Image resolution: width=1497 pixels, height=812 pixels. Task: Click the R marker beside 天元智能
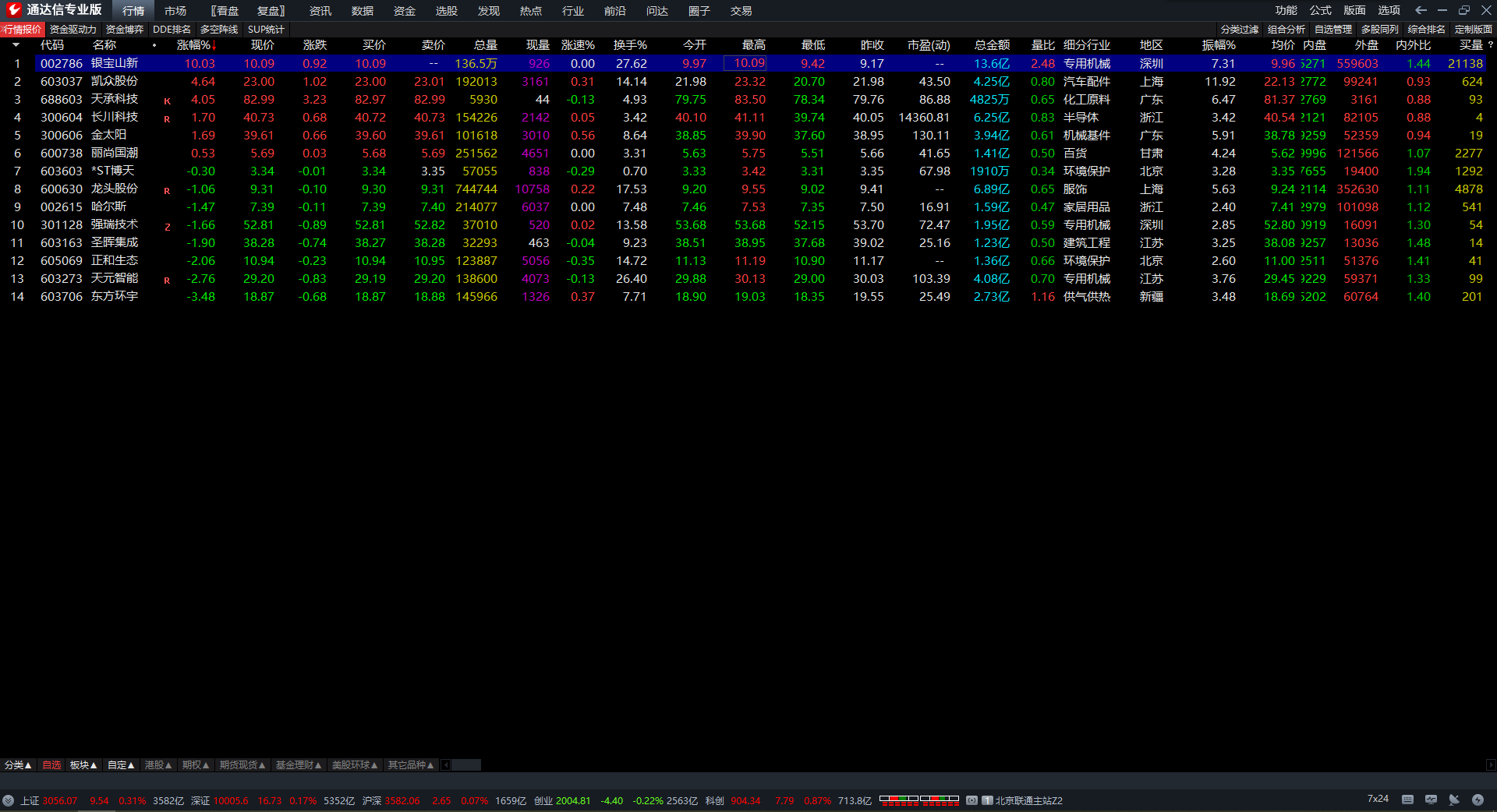167,281
